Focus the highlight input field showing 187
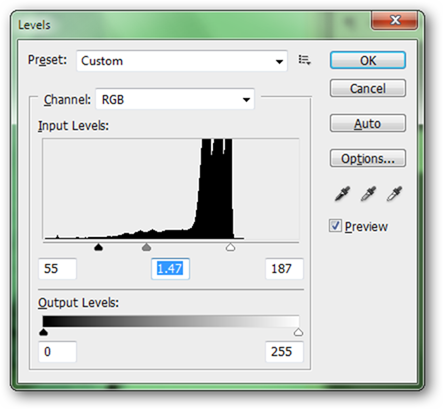The height and width of the screenshot is (409, 443). click(284, 269)
